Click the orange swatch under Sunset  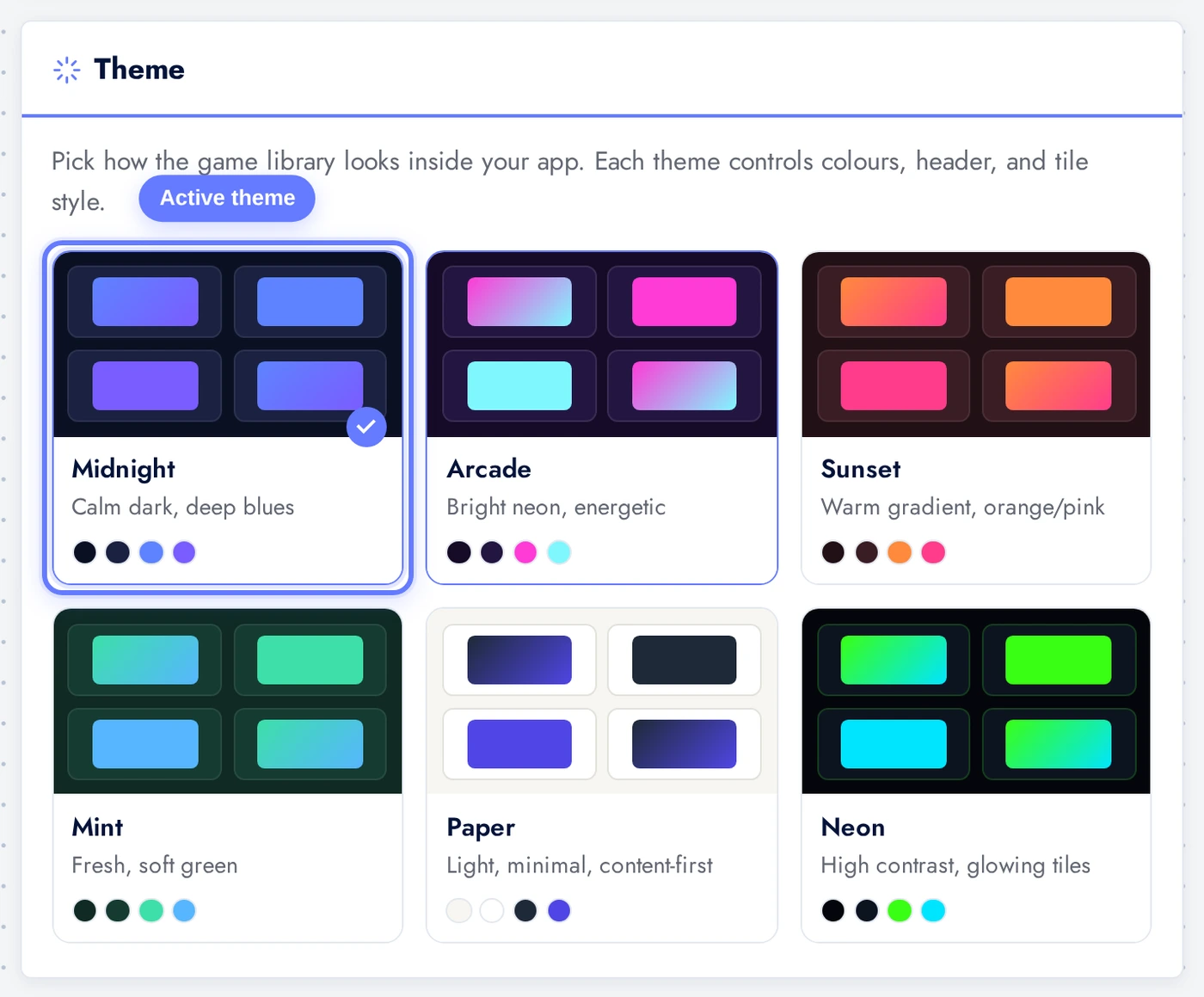[900, 552]
